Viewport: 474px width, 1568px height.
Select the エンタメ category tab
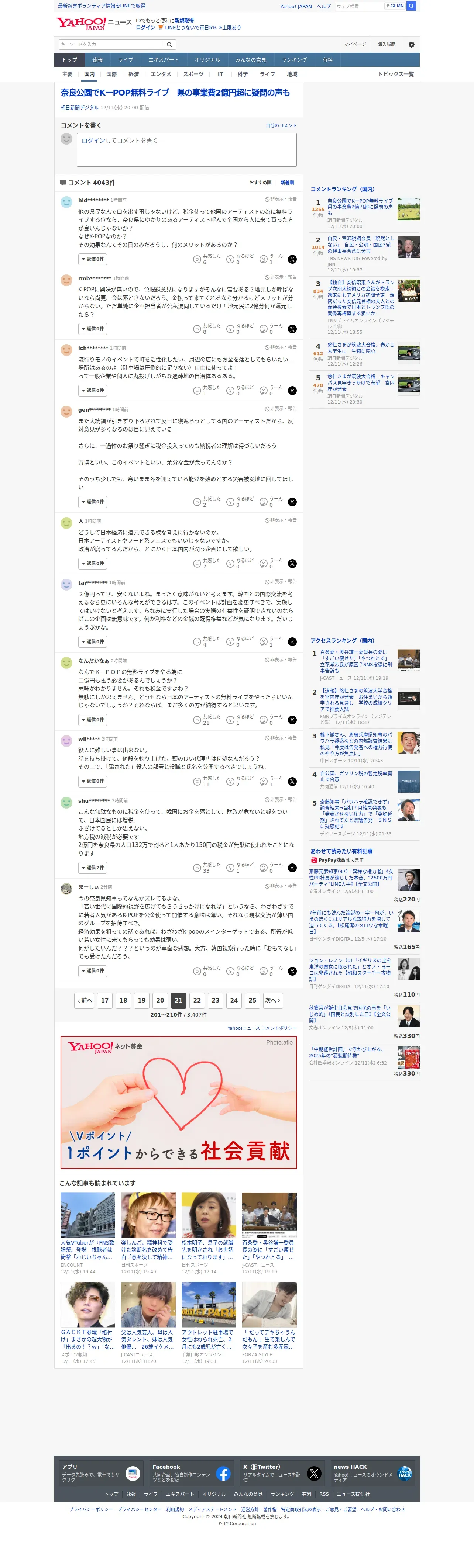coord(161,74)
